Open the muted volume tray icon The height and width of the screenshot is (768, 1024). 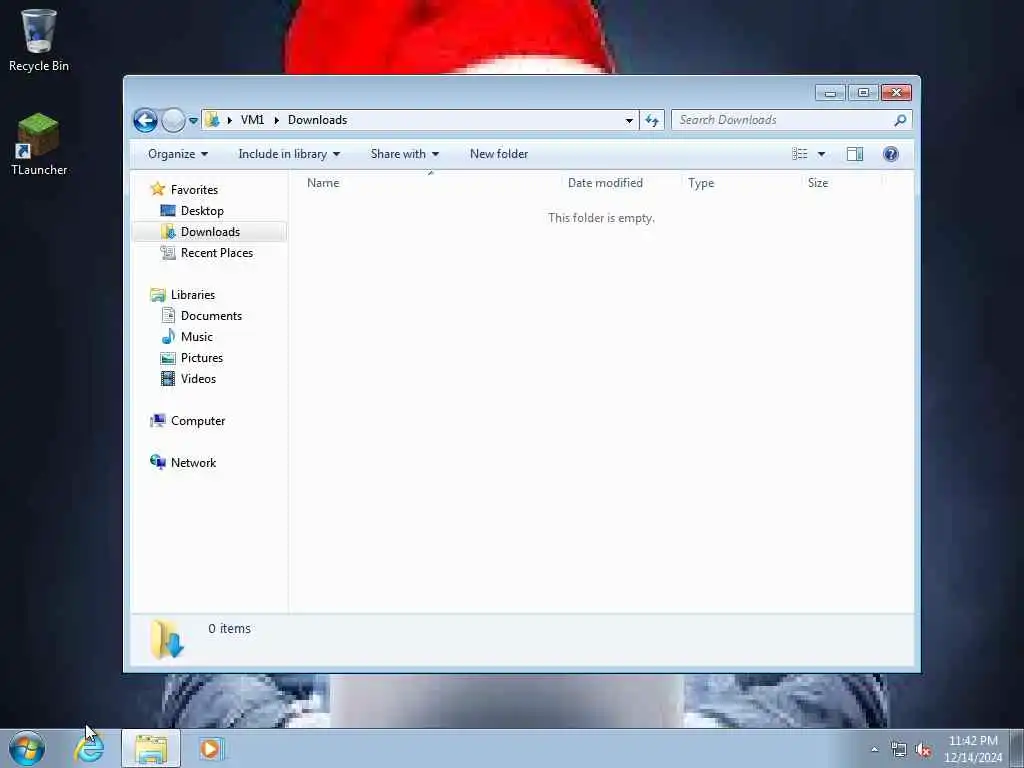923,750
